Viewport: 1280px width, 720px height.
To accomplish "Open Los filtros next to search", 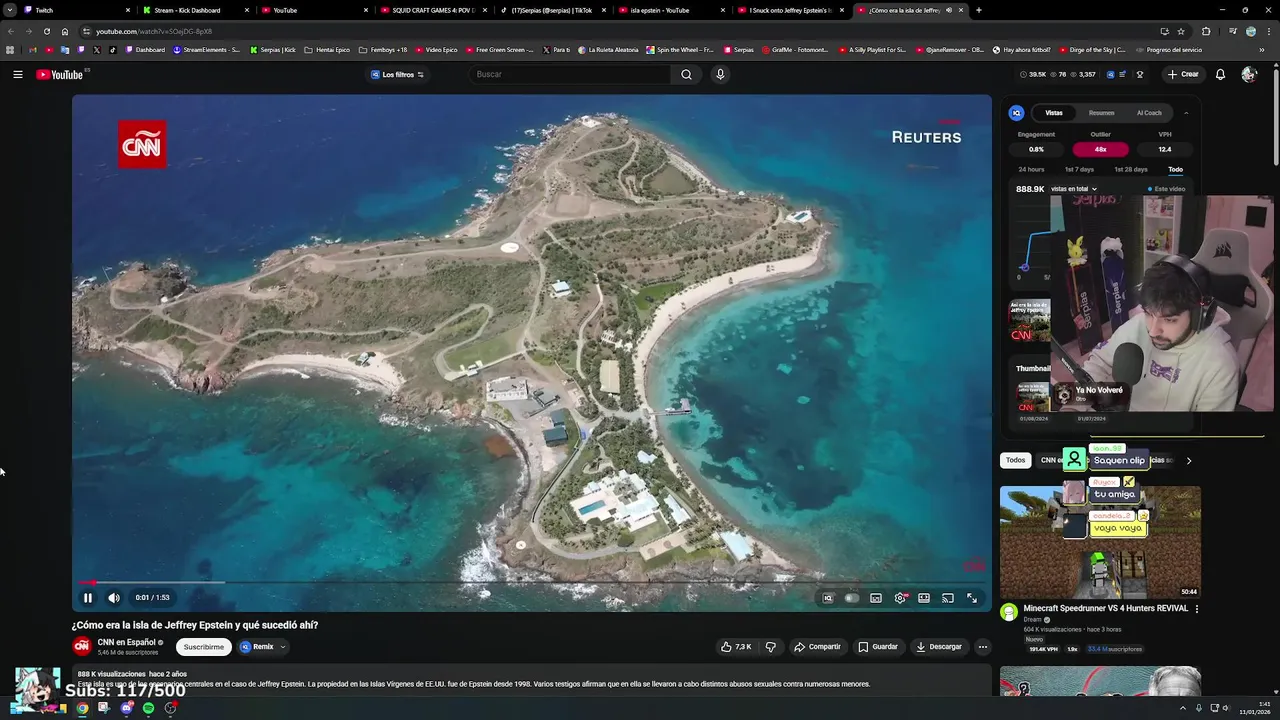I will coord(397,74).
